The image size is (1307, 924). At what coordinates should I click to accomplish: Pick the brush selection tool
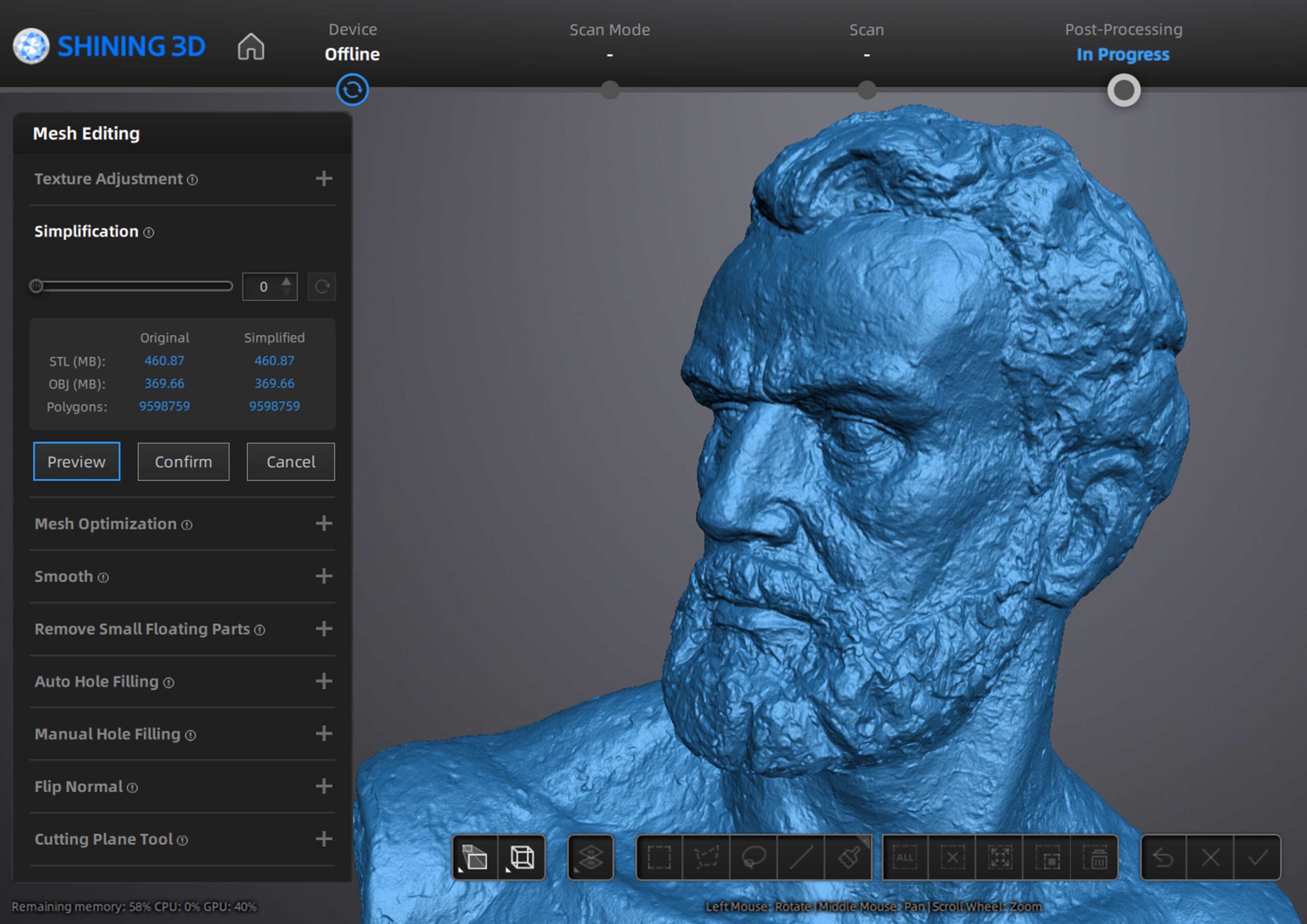tap(848, 857)
